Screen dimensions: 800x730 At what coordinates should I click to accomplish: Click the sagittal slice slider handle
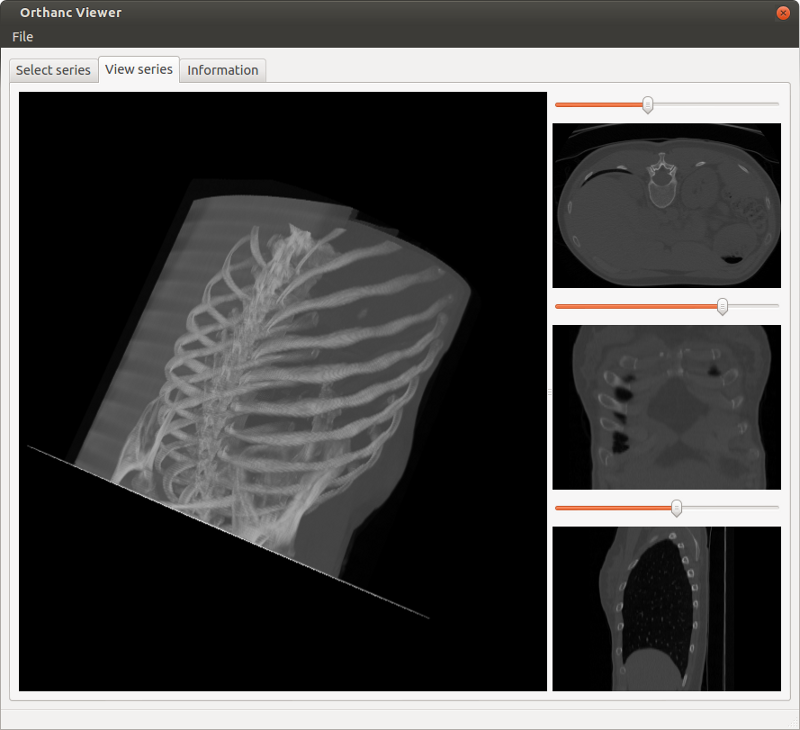676,508
